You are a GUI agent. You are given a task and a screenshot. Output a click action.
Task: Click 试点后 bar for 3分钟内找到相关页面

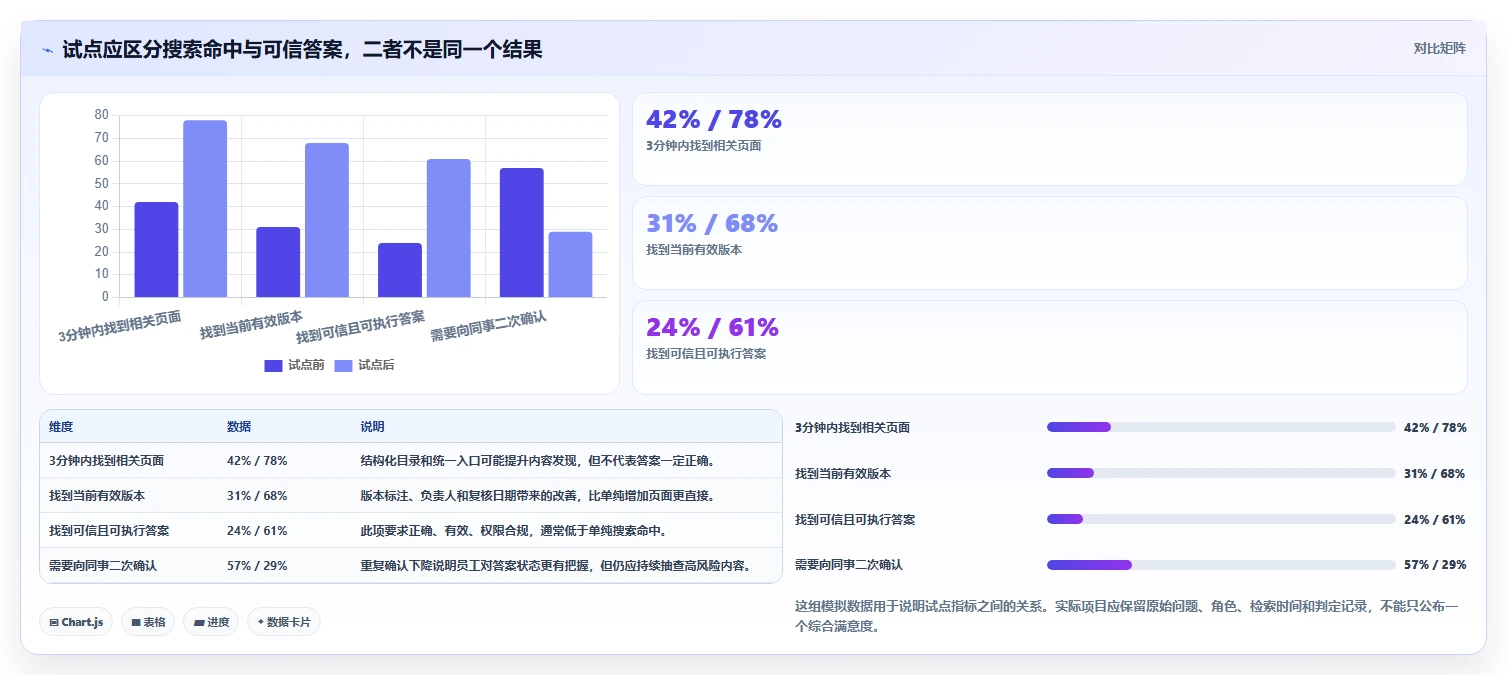pyautogui.click(x=205, y=208)
